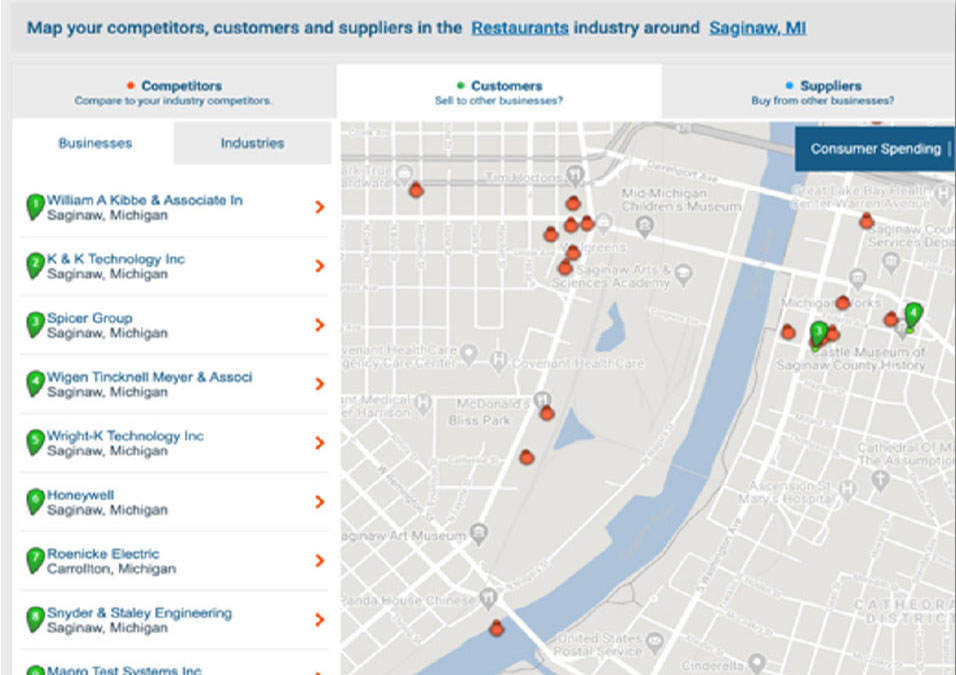Expand Spicer Group row arrow
This screenshot has width=956, height=675.
point(319,325)
